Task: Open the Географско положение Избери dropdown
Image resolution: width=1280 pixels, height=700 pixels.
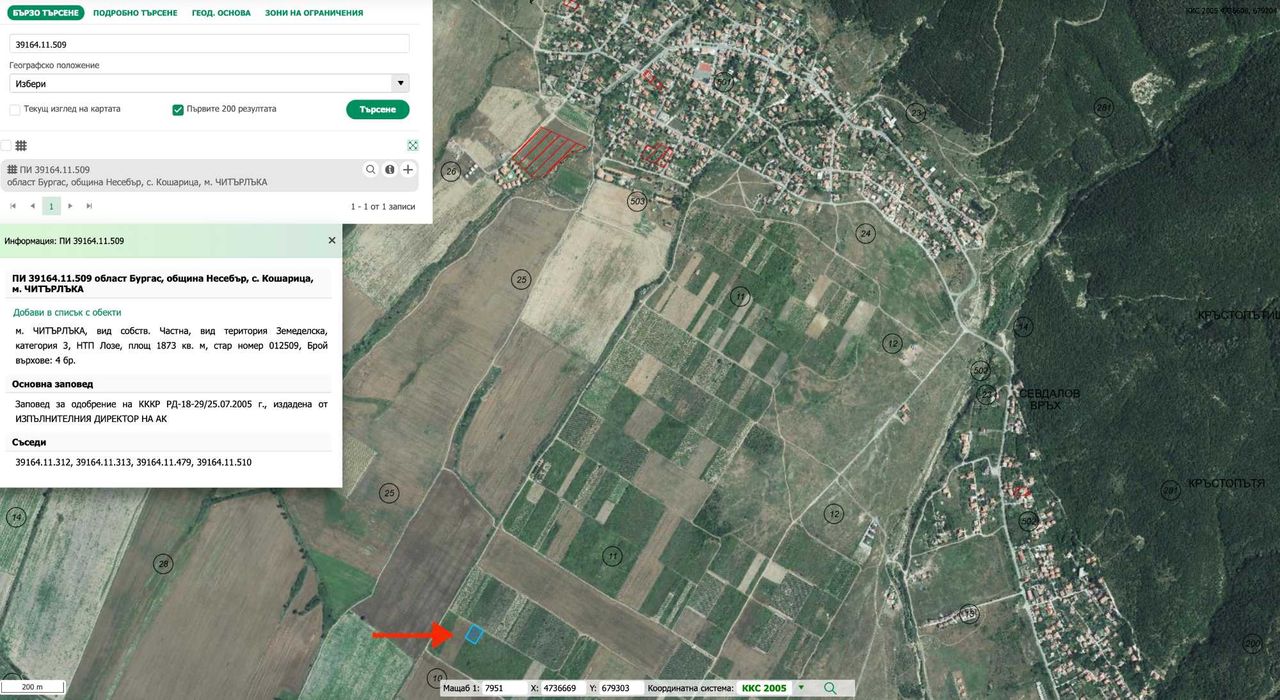Action: pyautogui.click(x=209, y=84)
